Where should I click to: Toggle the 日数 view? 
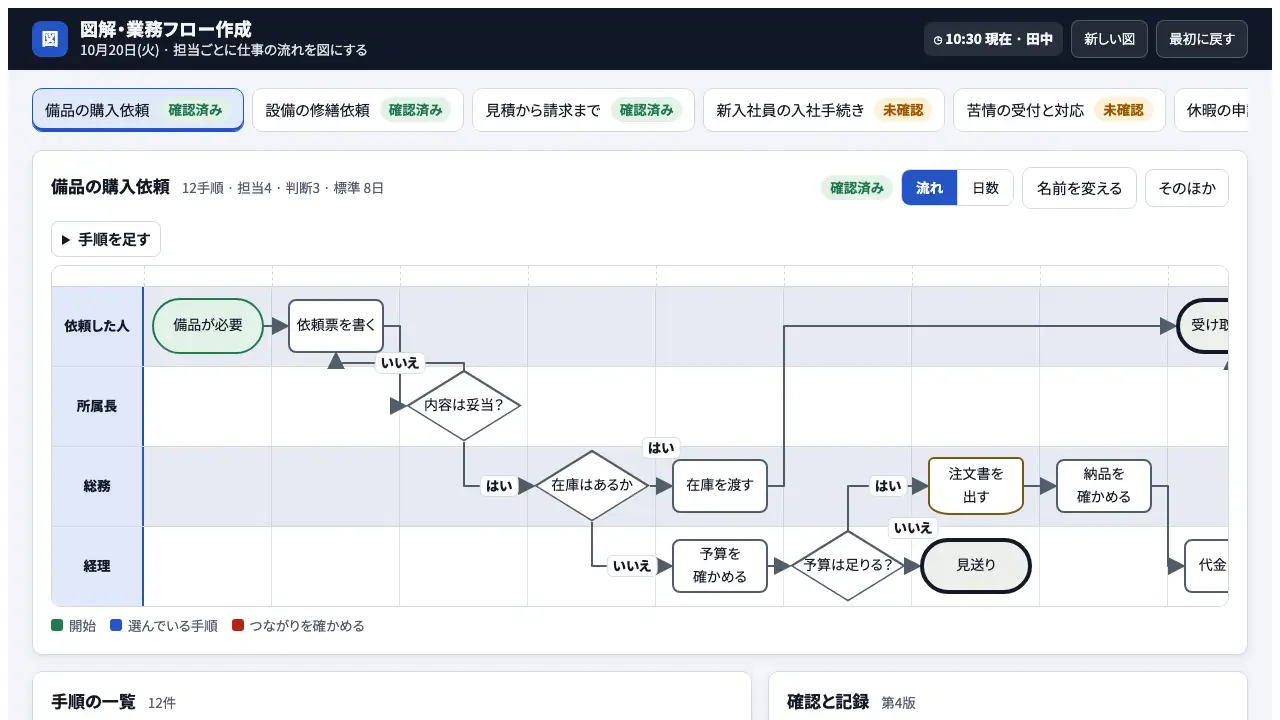(x=986, y=188)
